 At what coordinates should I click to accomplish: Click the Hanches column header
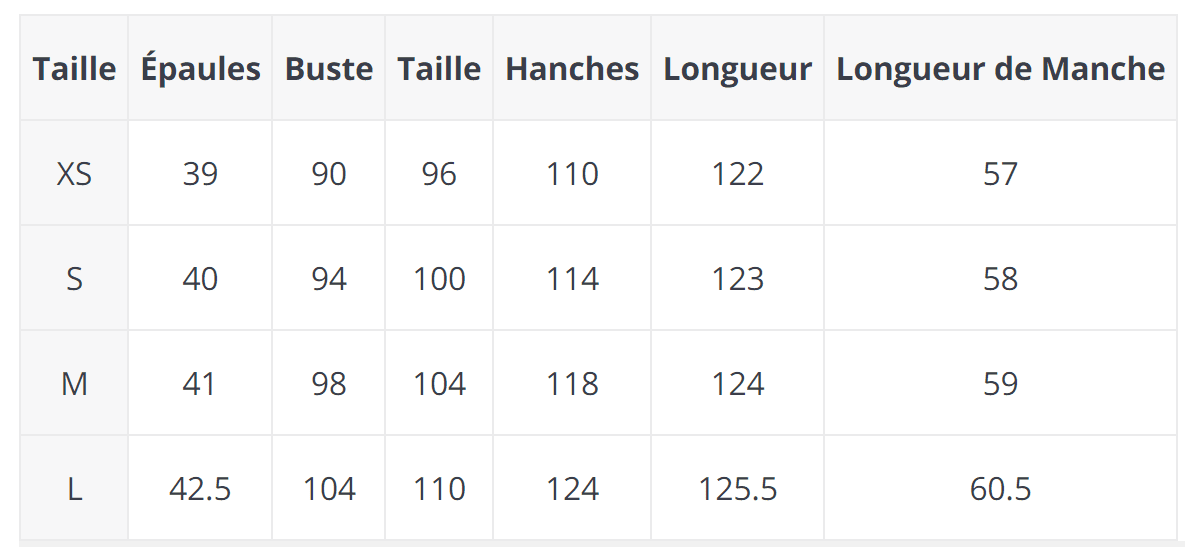coord(572,69)
